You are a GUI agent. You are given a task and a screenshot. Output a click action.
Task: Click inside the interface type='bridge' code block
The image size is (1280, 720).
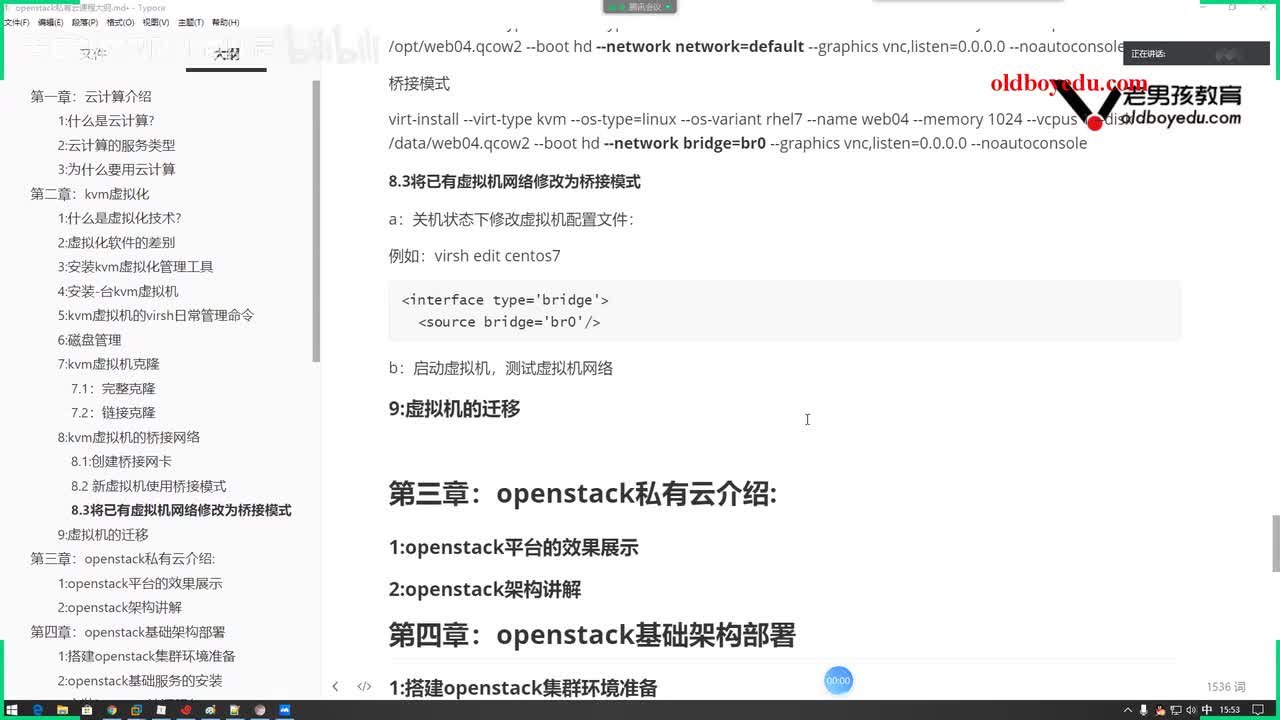(x=785, y=310)
